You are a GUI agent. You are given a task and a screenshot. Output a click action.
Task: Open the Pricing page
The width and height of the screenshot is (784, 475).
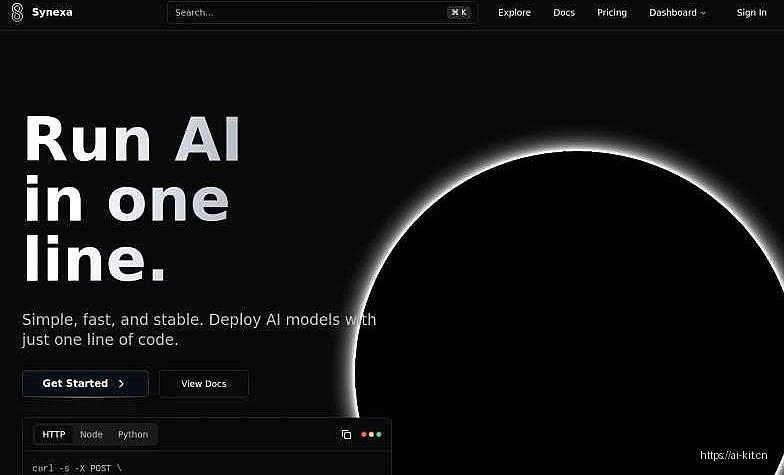click(x=612, y=13)
